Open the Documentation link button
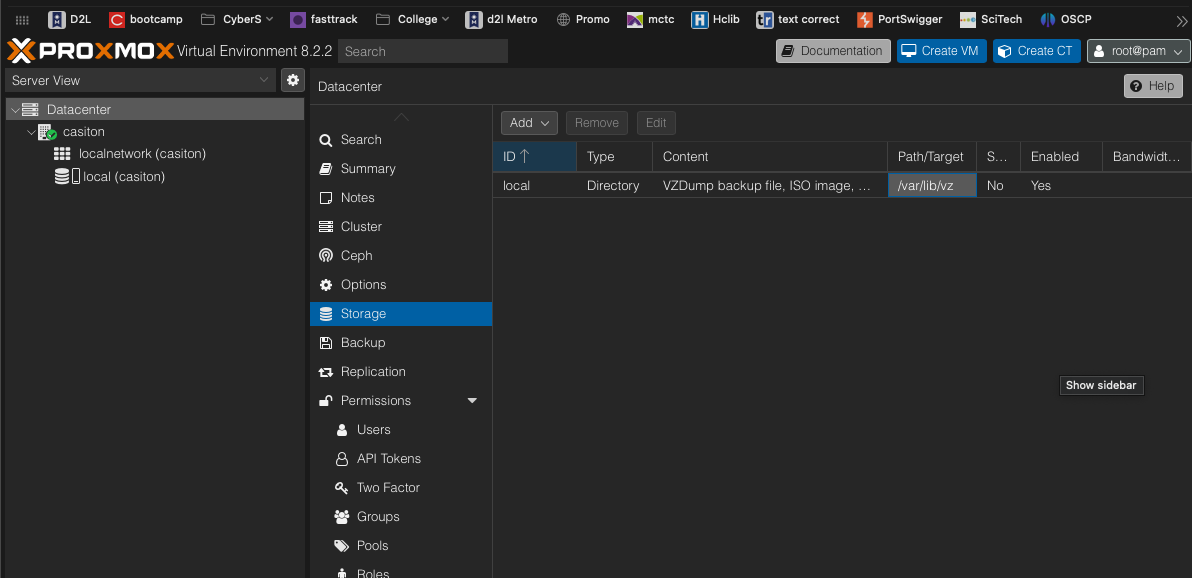The width and height of the screenshot is (1192, 578). pyautogui.click(x=832, y=51)
